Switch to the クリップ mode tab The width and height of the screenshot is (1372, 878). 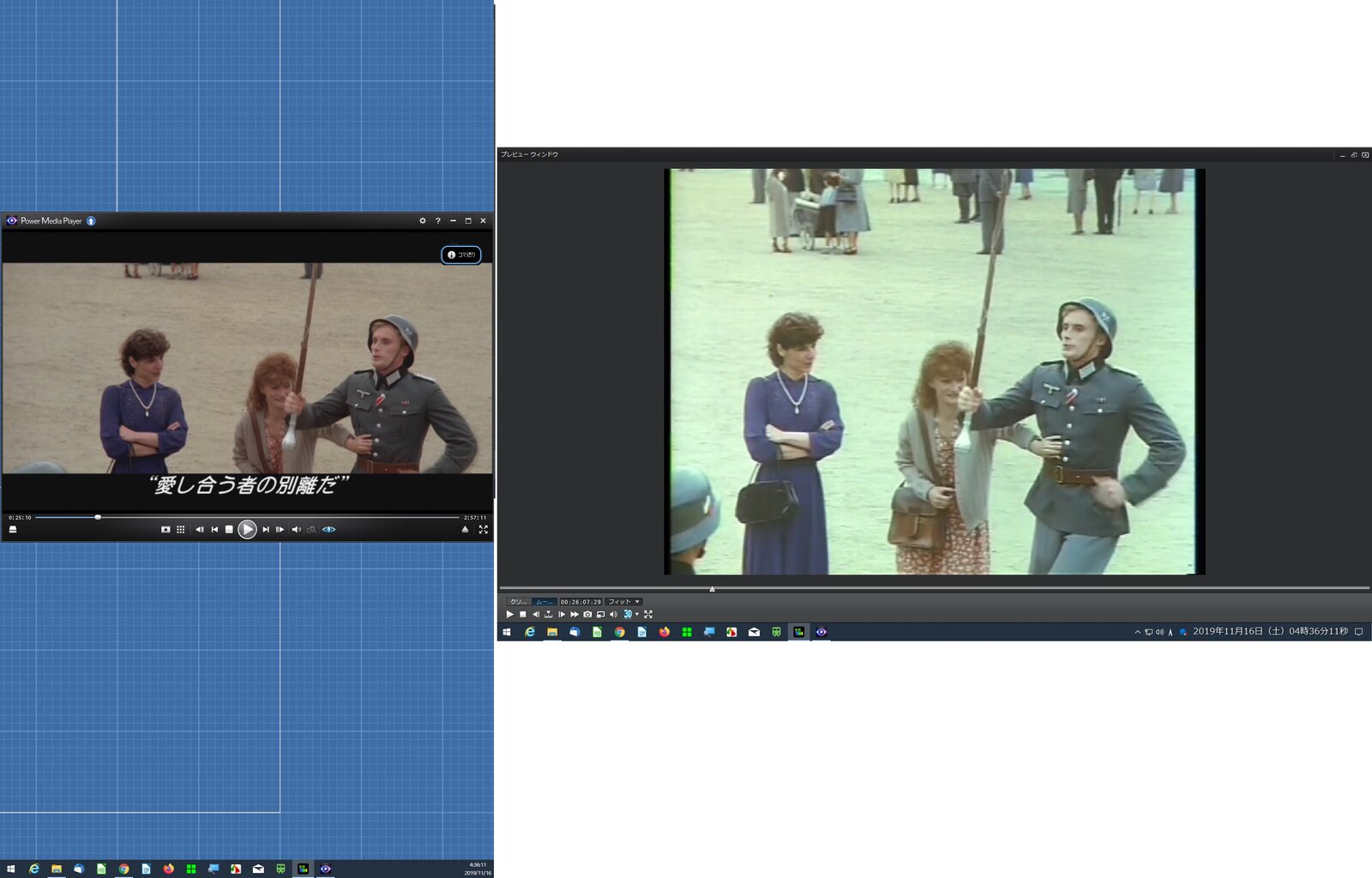519,602
